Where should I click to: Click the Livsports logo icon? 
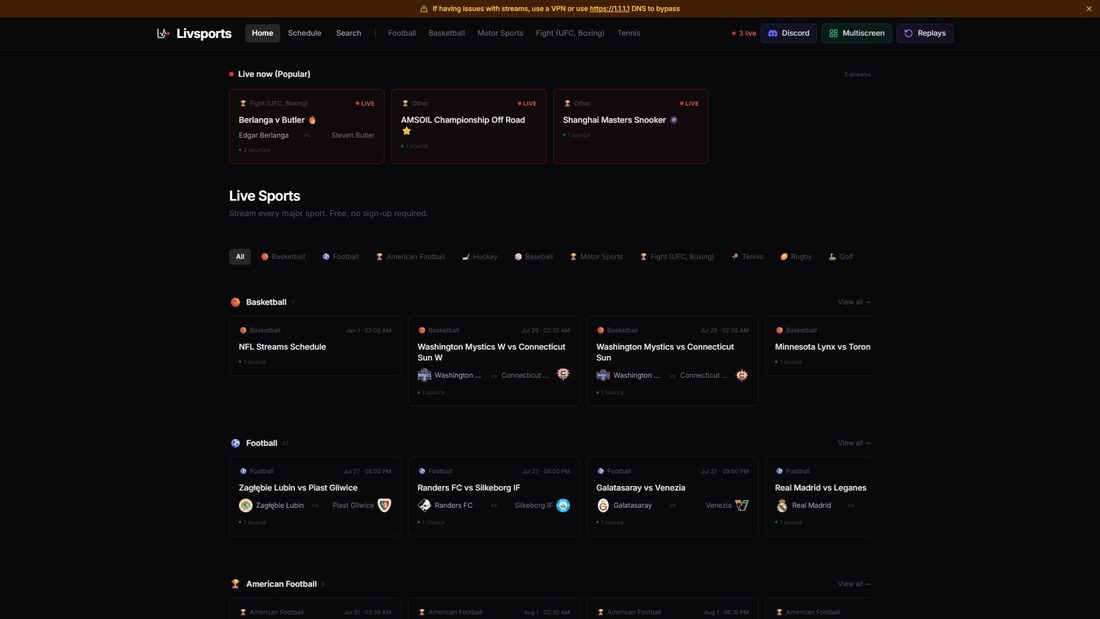[163, 33]
